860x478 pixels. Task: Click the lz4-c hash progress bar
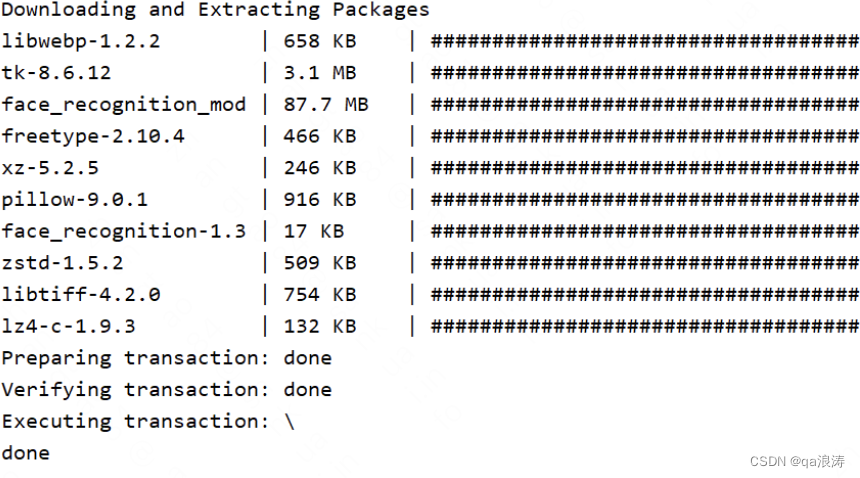(x=645, y=327)
